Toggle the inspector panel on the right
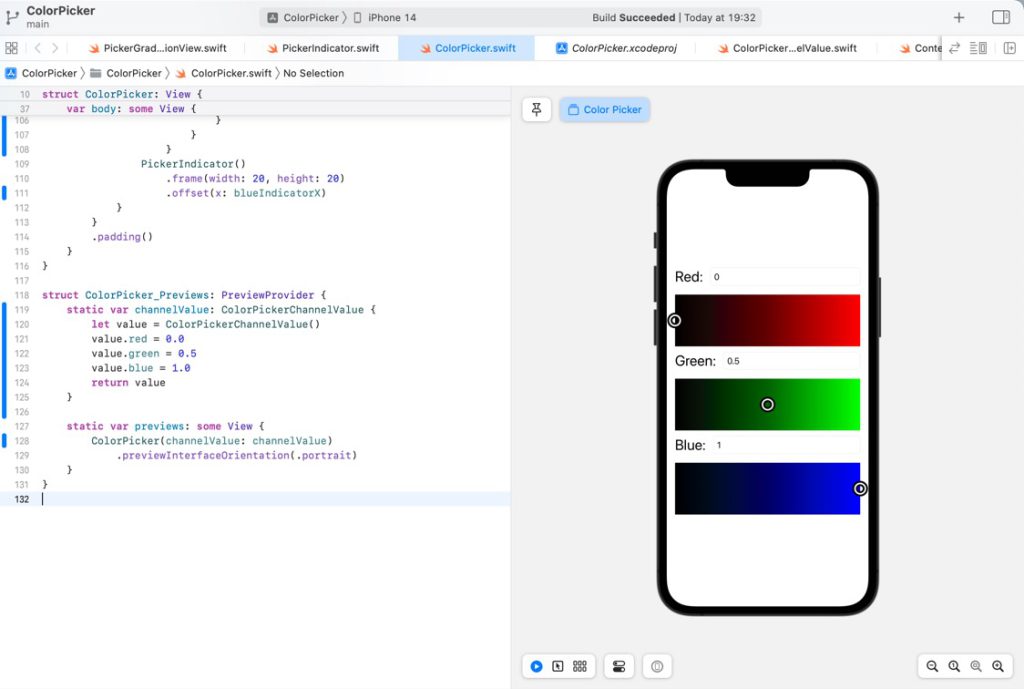 (1000, 18)
